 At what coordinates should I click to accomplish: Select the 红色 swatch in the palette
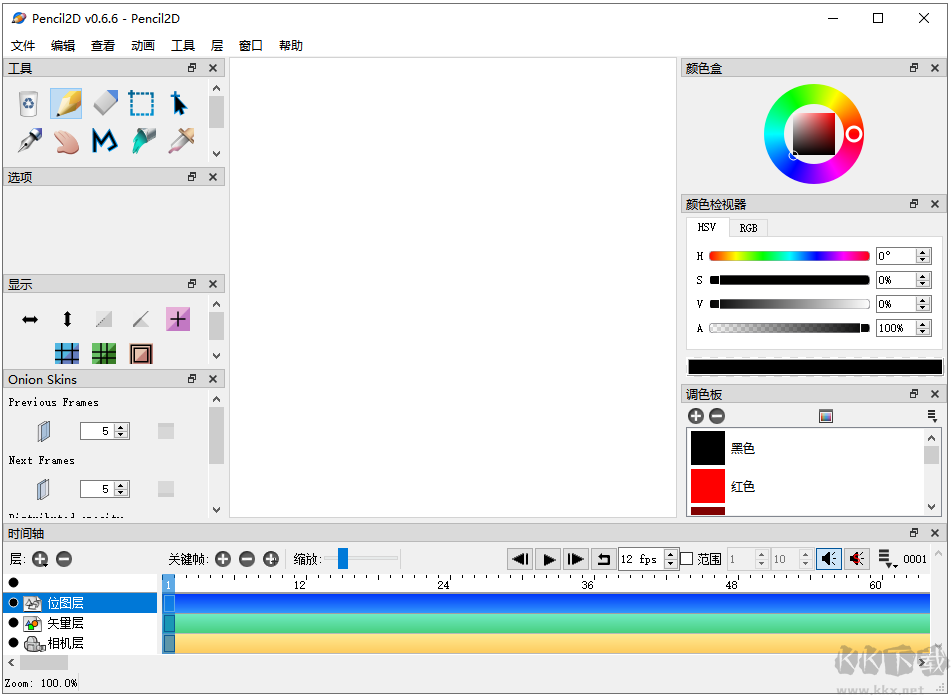point(707,487)
